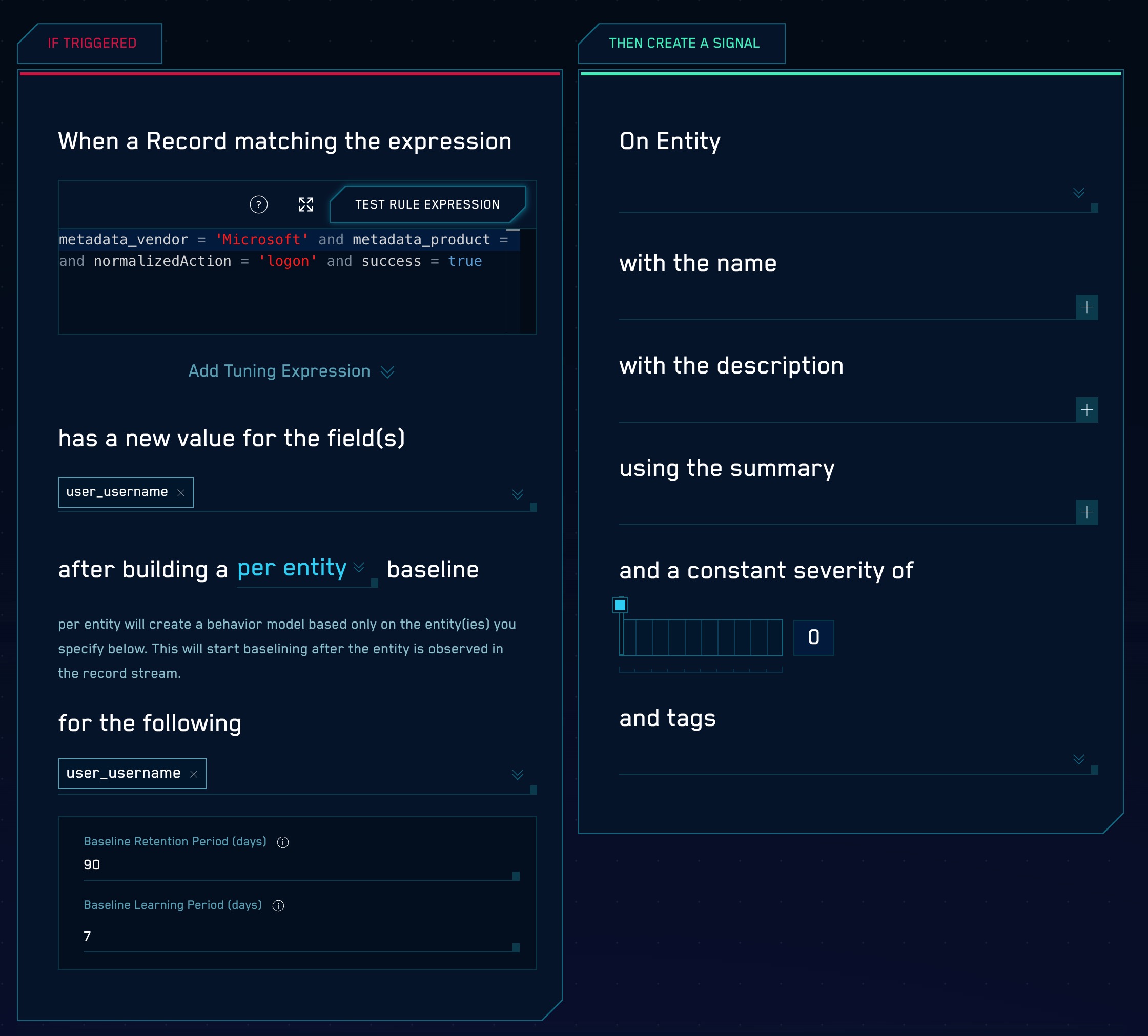Expand new value fields dropdown chevron
This screenshot has width=1148, height=1036.
pos(517,494)
